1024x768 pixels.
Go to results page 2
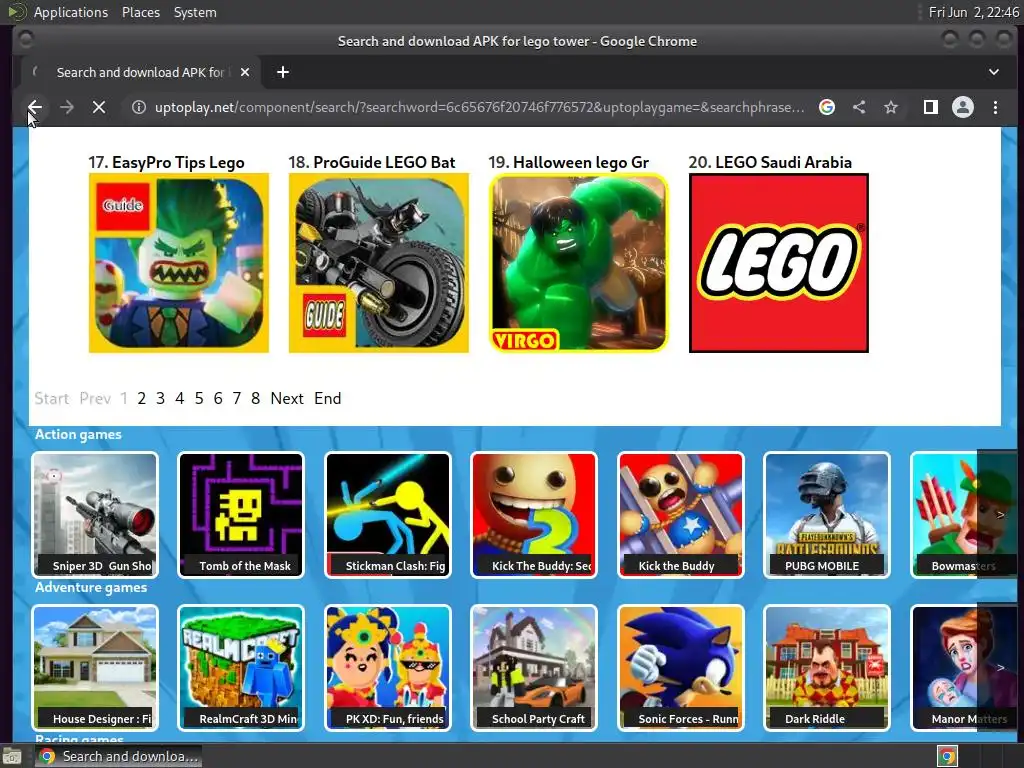141,398
